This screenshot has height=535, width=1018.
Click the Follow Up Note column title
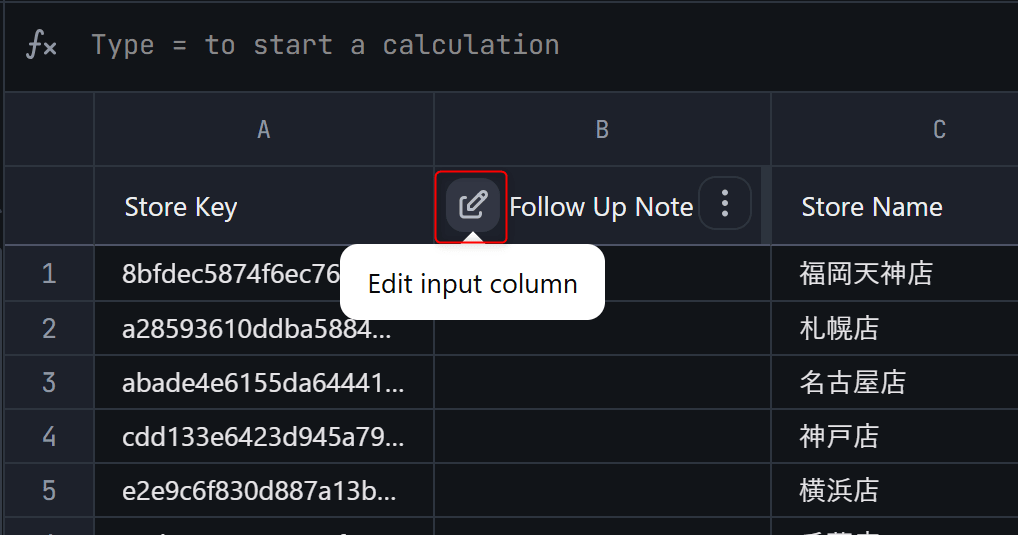click(x=601, y=207)
